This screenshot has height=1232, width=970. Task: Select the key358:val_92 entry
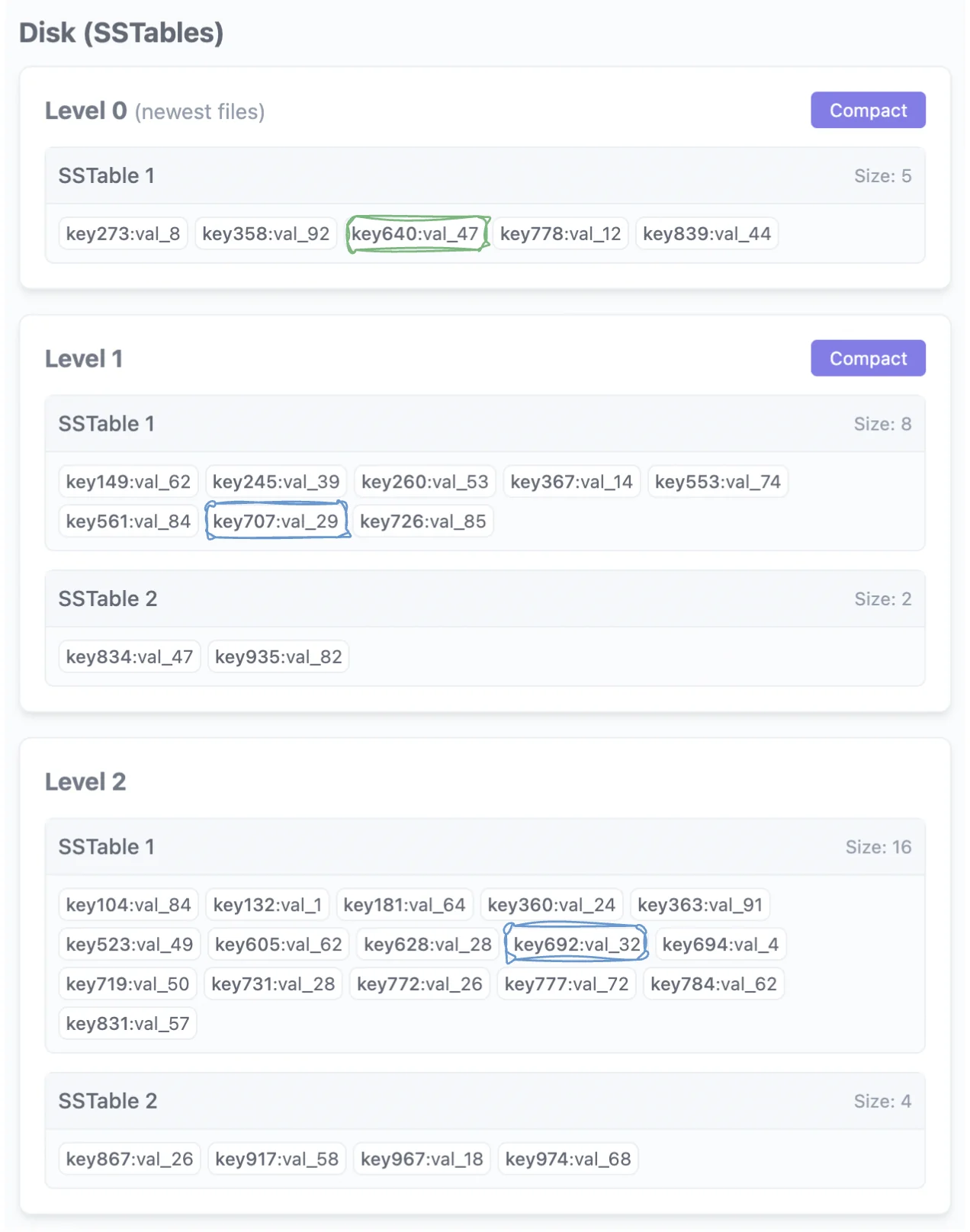(x=265, y=234)
